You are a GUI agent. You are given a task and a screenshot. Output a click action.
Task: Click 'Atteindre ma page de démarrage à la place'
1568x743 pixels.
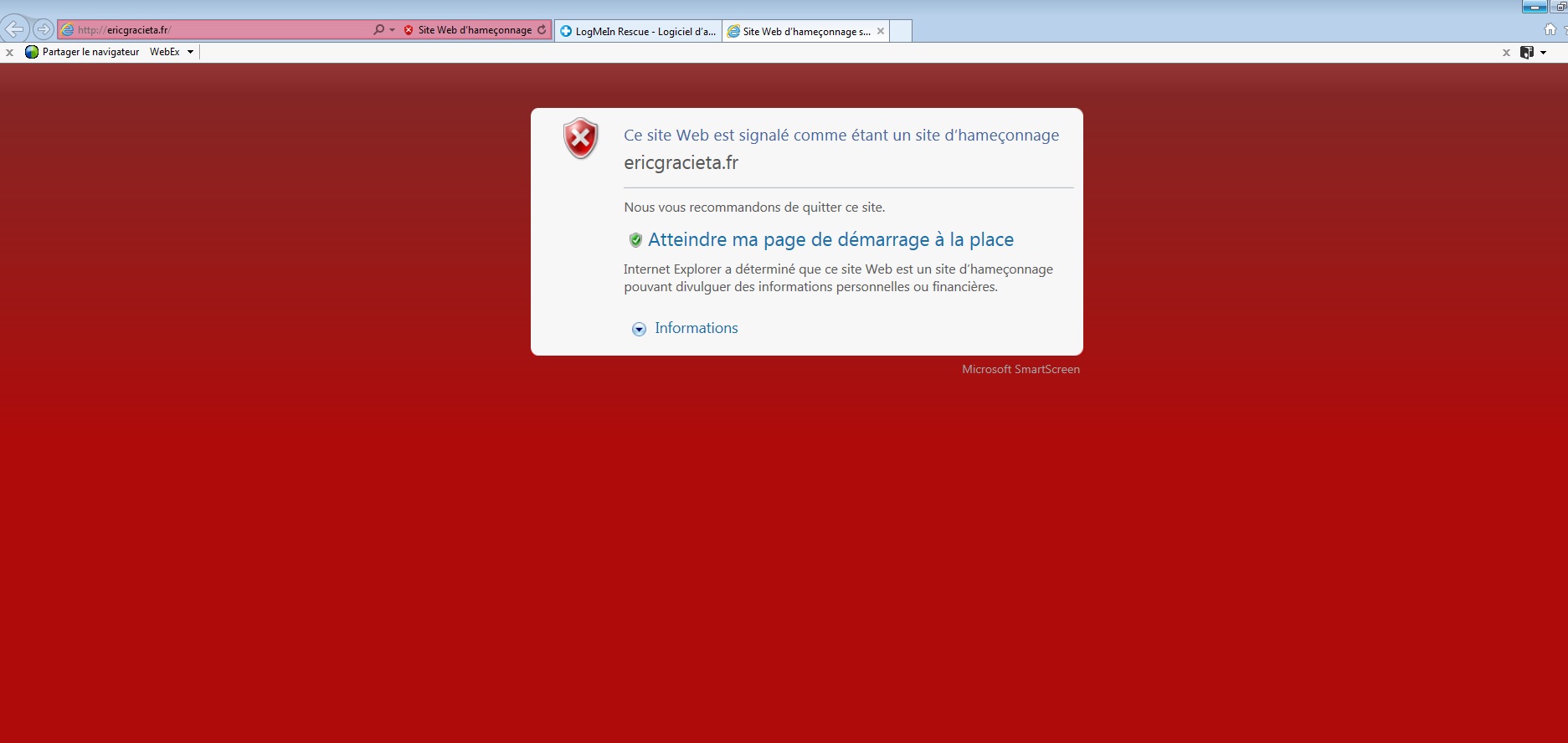point(830,239)
